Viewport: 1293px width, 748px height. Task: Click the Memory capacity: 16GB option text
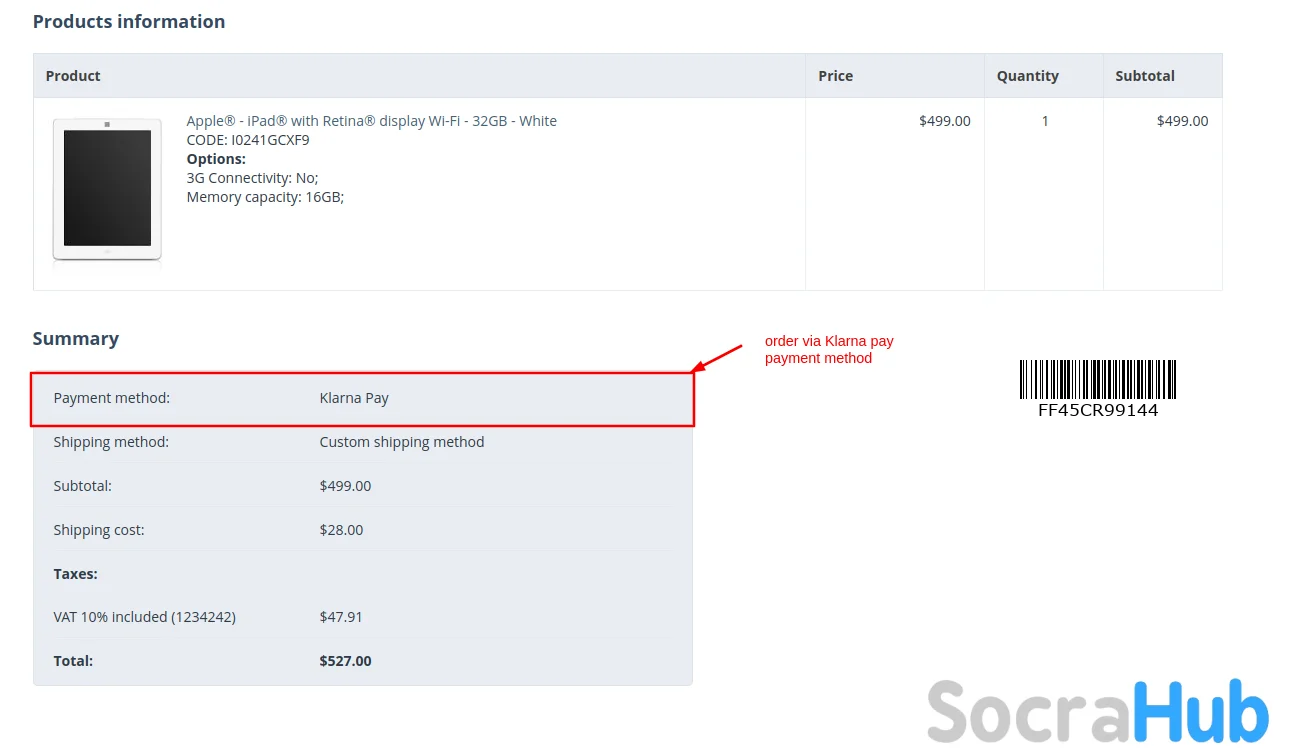click(x=265, y=197)
